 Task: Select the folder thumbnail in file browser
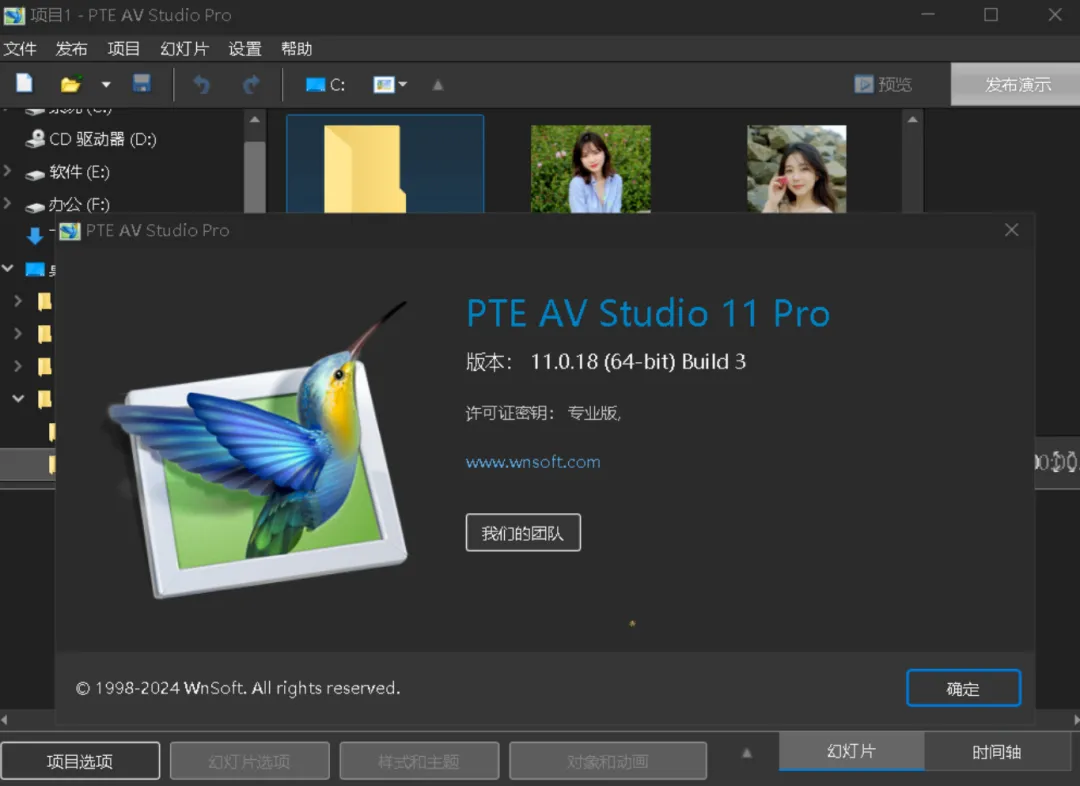[x=385, y=165]
